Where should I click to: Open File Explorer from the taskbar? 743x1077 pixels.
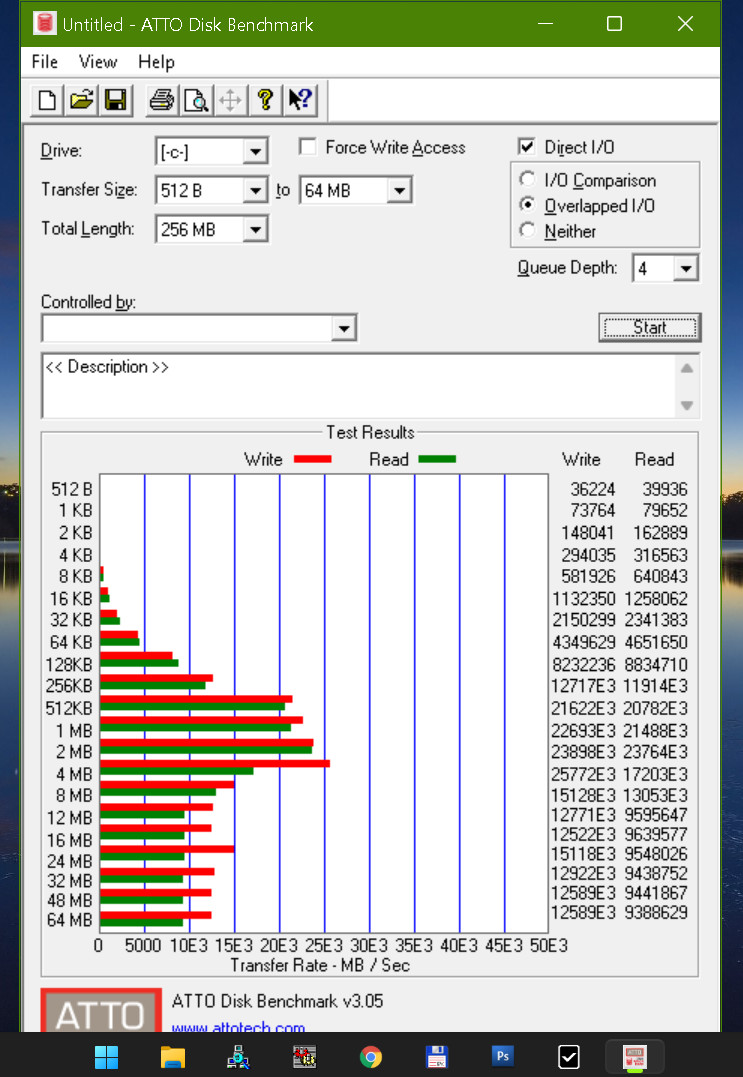click(172, 1056)
